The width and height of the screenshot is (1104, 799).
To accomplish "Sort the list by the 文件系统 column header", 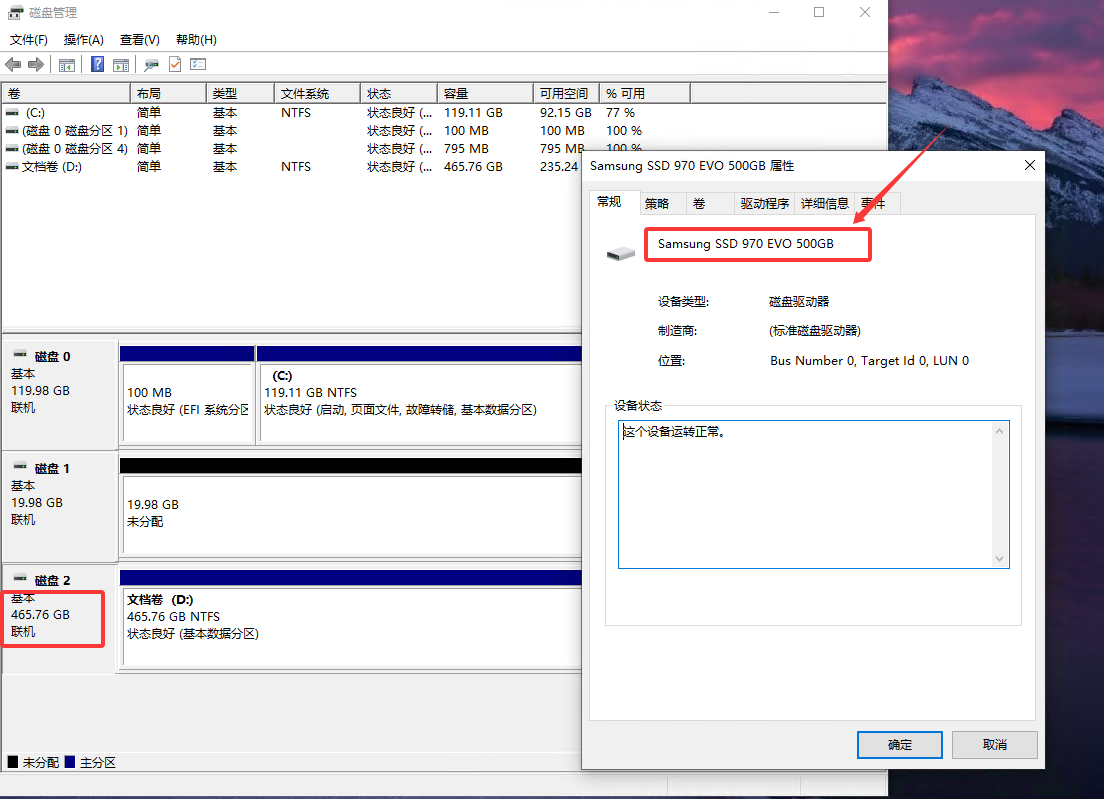I will tap(317, 94).
